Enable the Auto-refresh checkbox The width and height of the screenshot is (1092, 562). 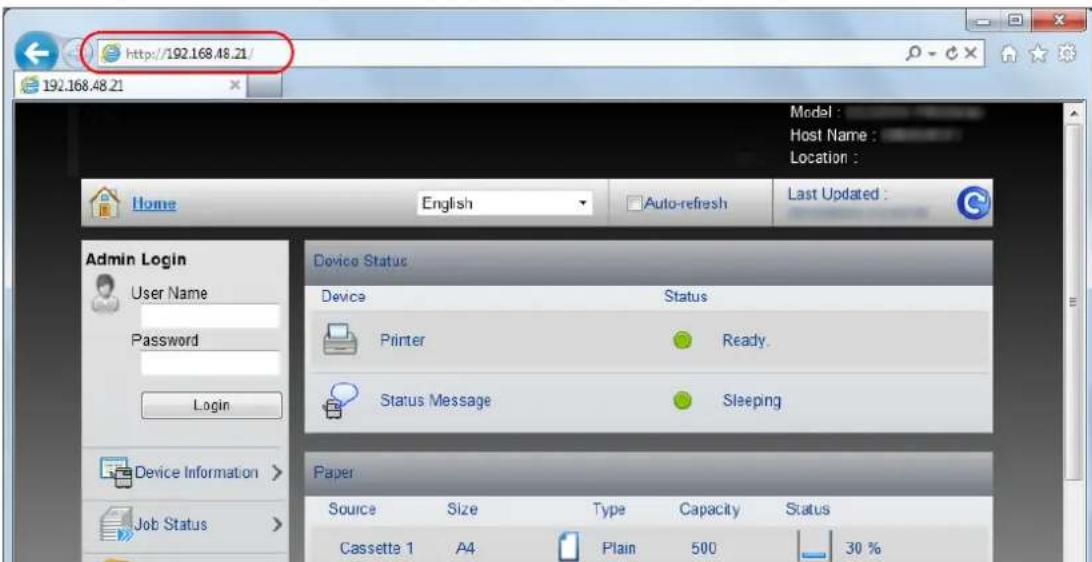[633, 203]
